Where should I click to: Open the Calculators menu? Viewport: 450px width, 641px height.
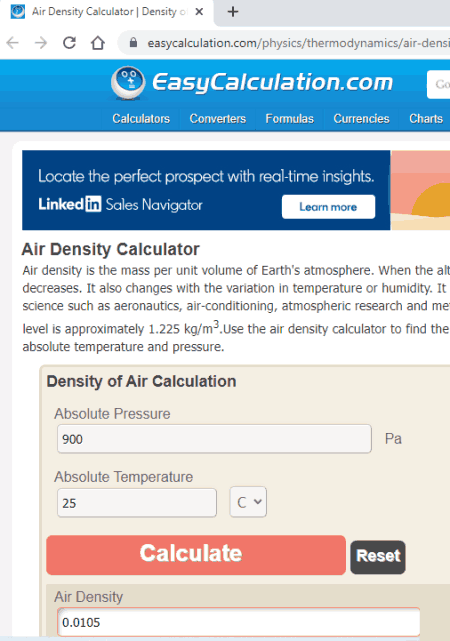click(141, 119)
